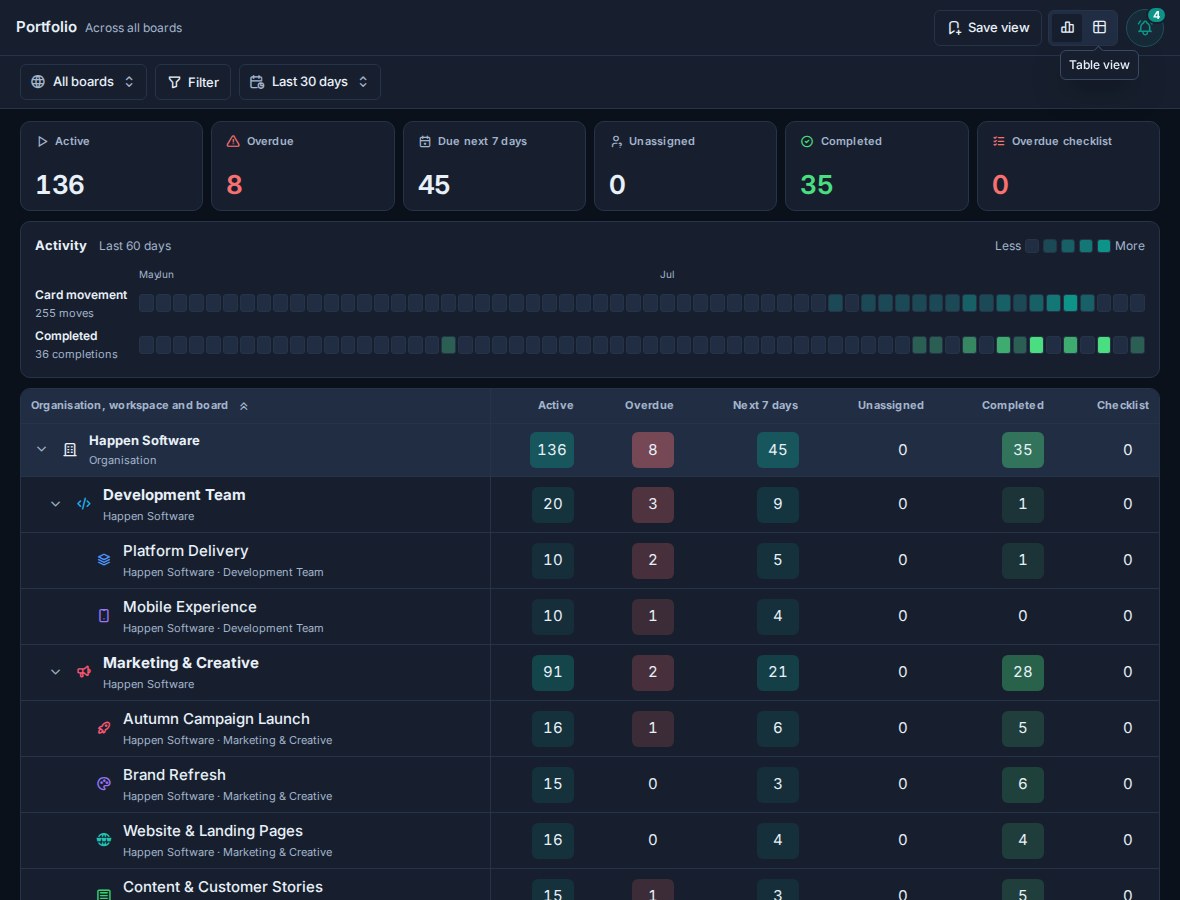Click the Due next 7 days calendar icon

point(424,141)
